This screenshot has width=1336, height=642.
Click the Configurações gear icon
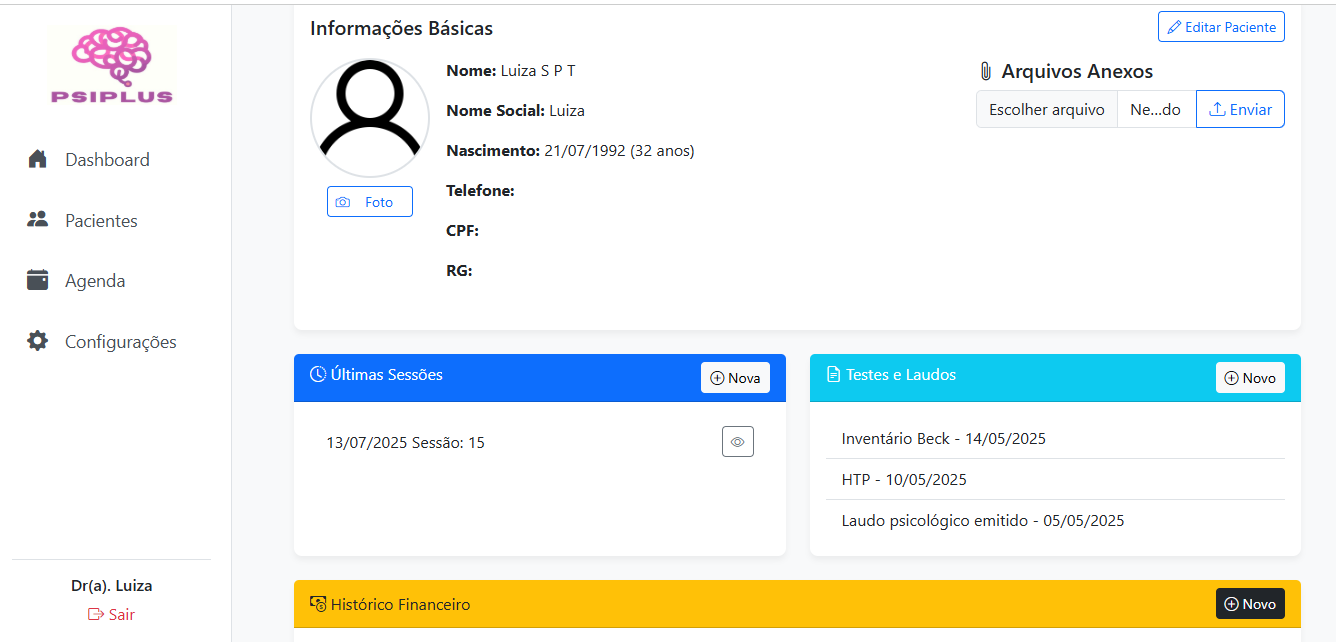tap(38, 341)
